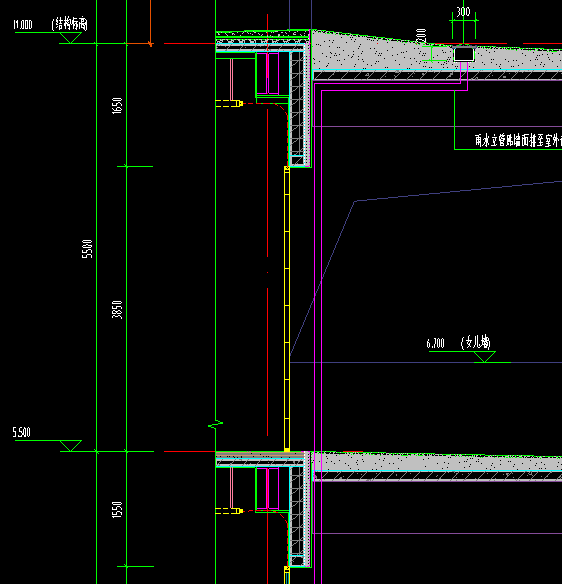Select the 雨水立管贴墙面 annotation text

(518, 141)
